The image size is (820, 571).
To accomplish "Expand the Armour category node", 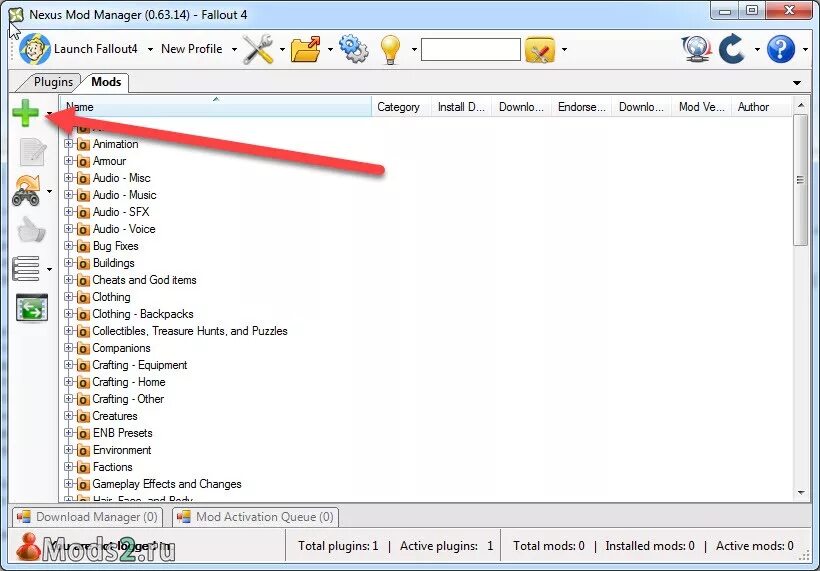I will (x=69, y=161).
